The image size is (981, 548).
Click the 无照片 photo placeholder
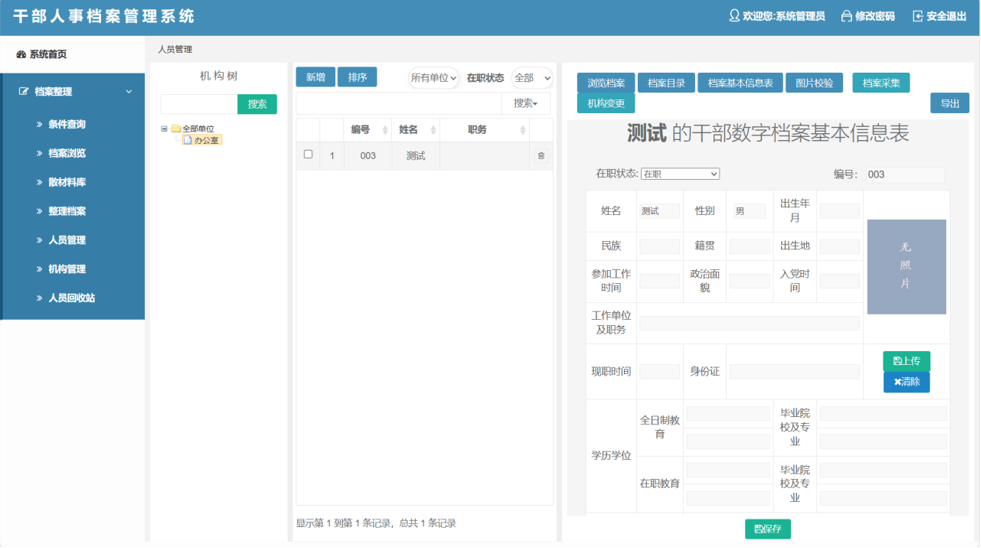click(x=906, y=266)
